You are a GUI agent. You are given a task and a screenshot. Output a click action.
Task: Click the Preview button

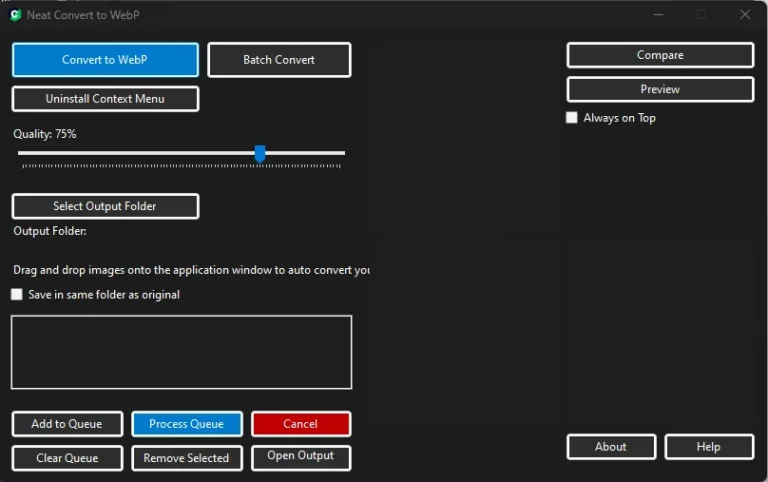click(x=660, y=89)
